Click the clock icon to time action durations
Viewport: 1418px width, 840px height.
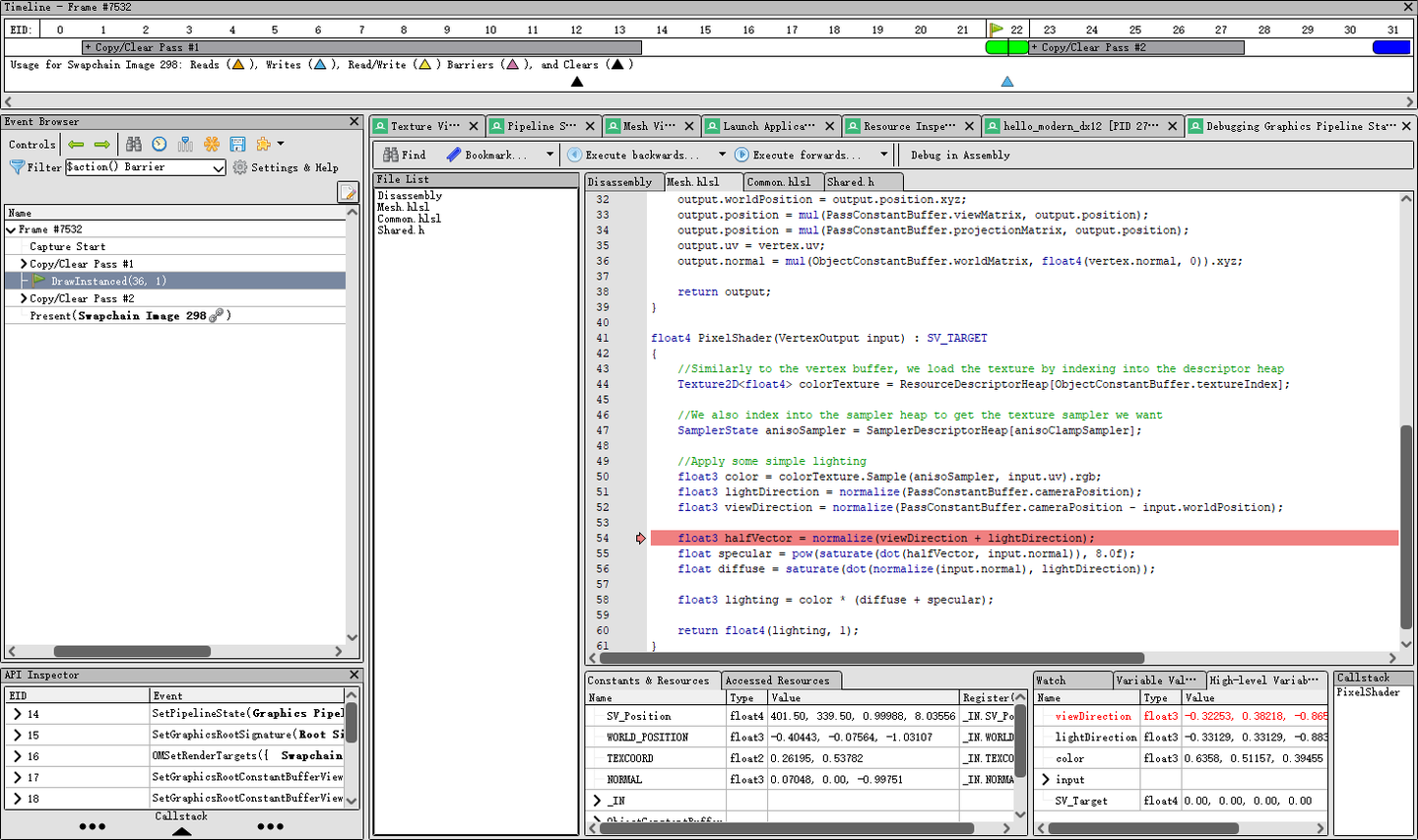tap(160, 144)
